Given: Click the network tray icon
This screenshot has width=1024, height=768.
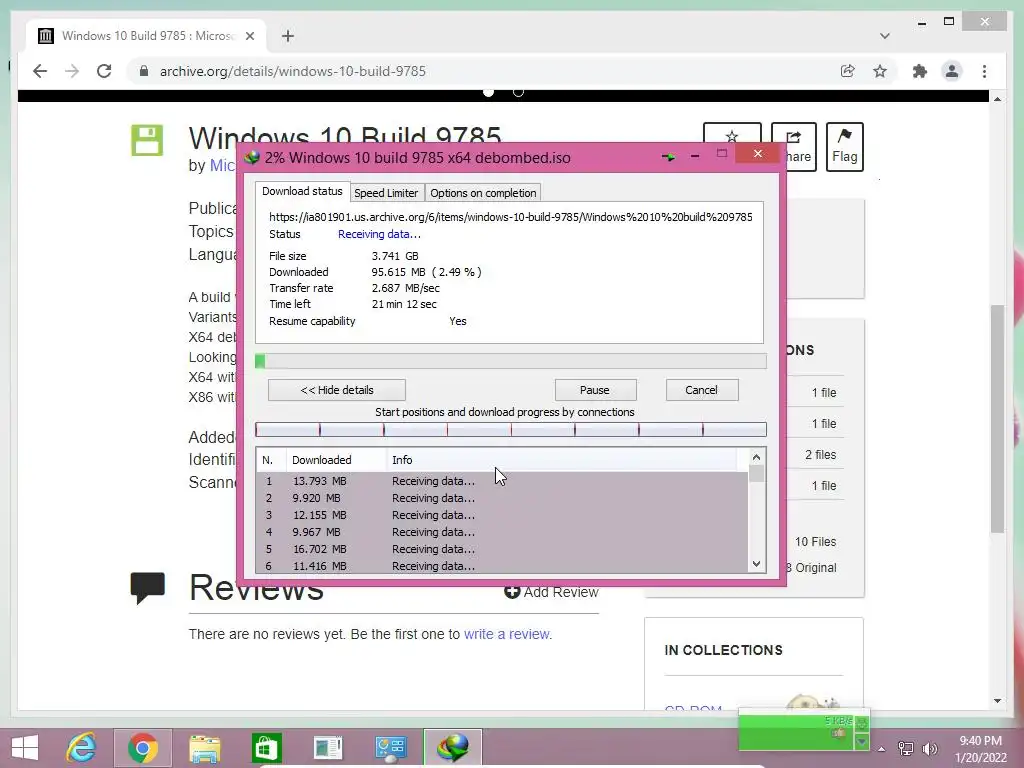Looking at the screenshot, I should pyautogui.click(x=906, y=748).
